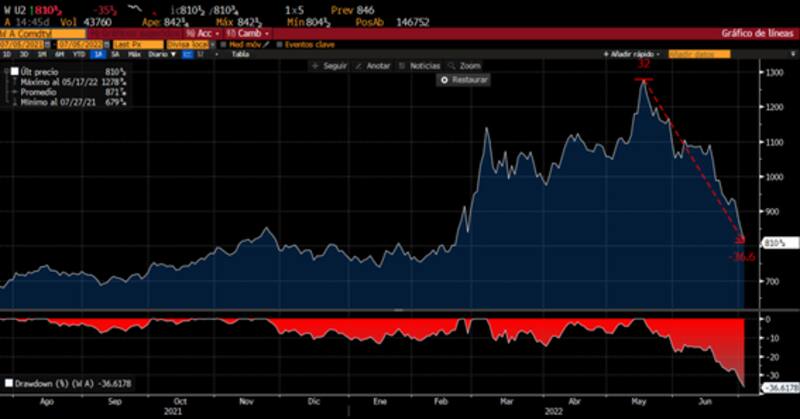Image resolution: width=800 pixels, height=419 pixels.
Task: Activate the Zoom magnifier tool
Action: [x=449, y=65]
